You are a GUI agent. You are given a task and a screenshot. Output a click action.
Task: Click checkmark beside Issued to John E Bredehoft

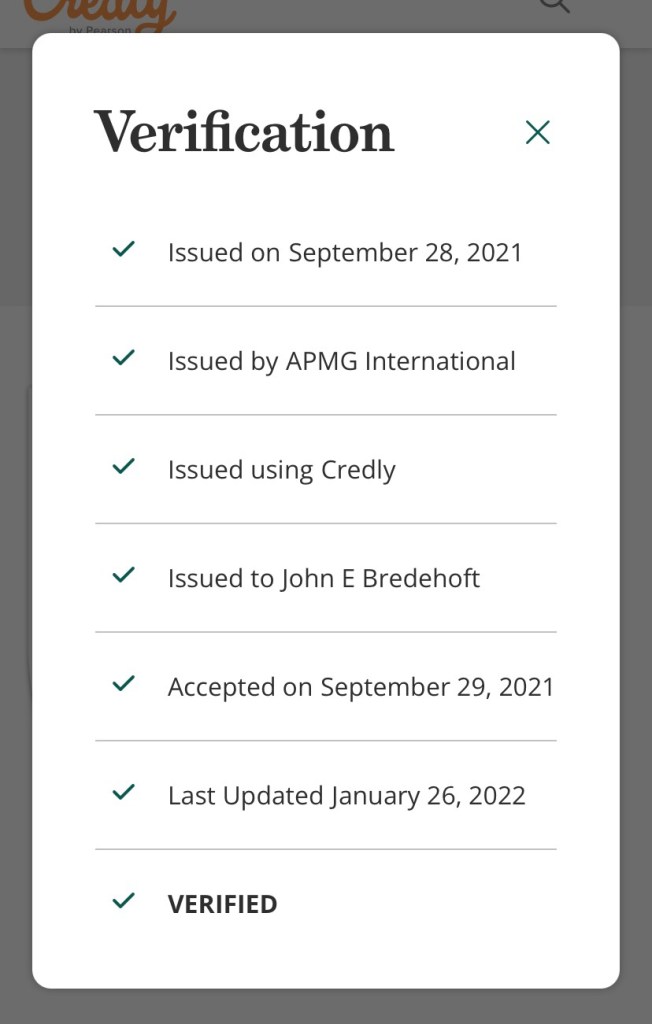124,576
